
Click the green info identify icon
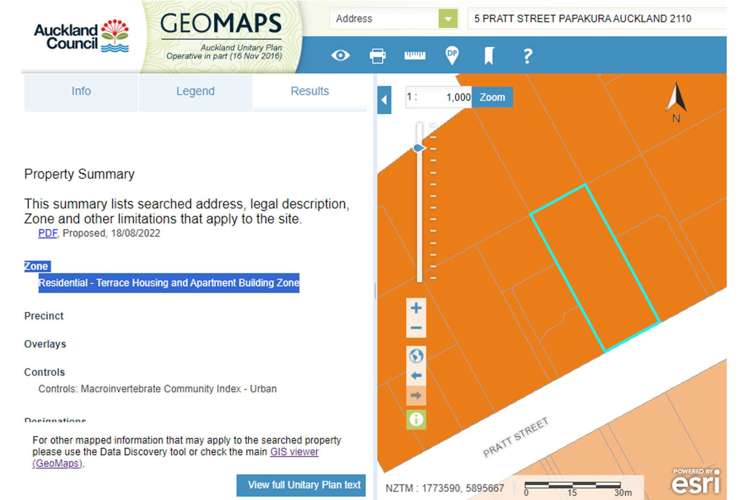[x=417, y=419]
